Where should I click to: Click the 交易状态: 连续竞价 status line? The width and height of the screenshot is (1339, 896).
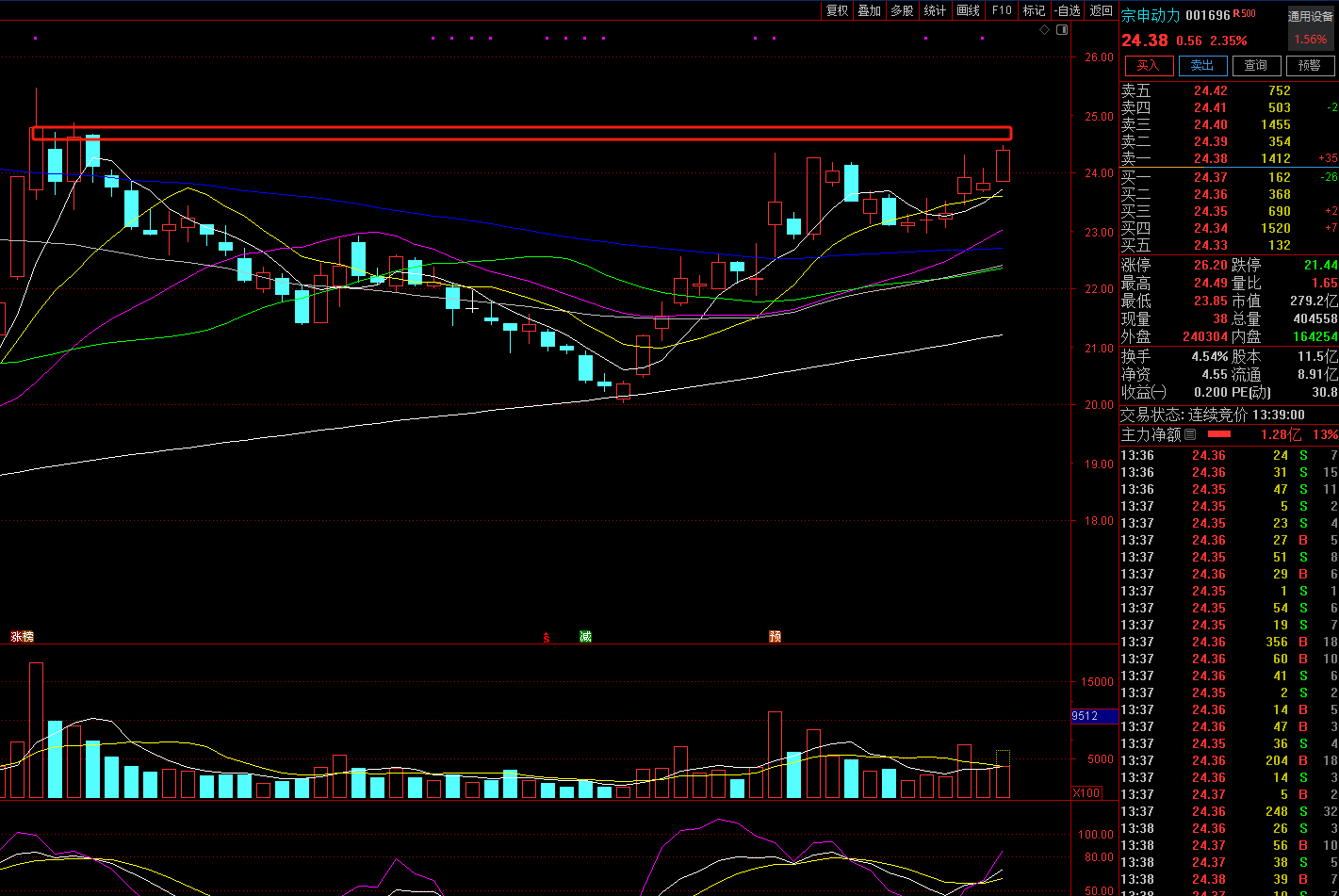[x=1213, y=415]
